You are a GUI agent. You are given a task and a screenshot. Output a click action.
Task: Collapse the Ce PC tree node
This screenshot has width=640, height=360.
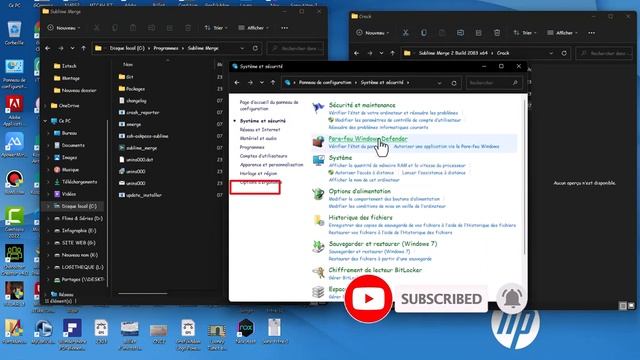(x=45, y=121)
